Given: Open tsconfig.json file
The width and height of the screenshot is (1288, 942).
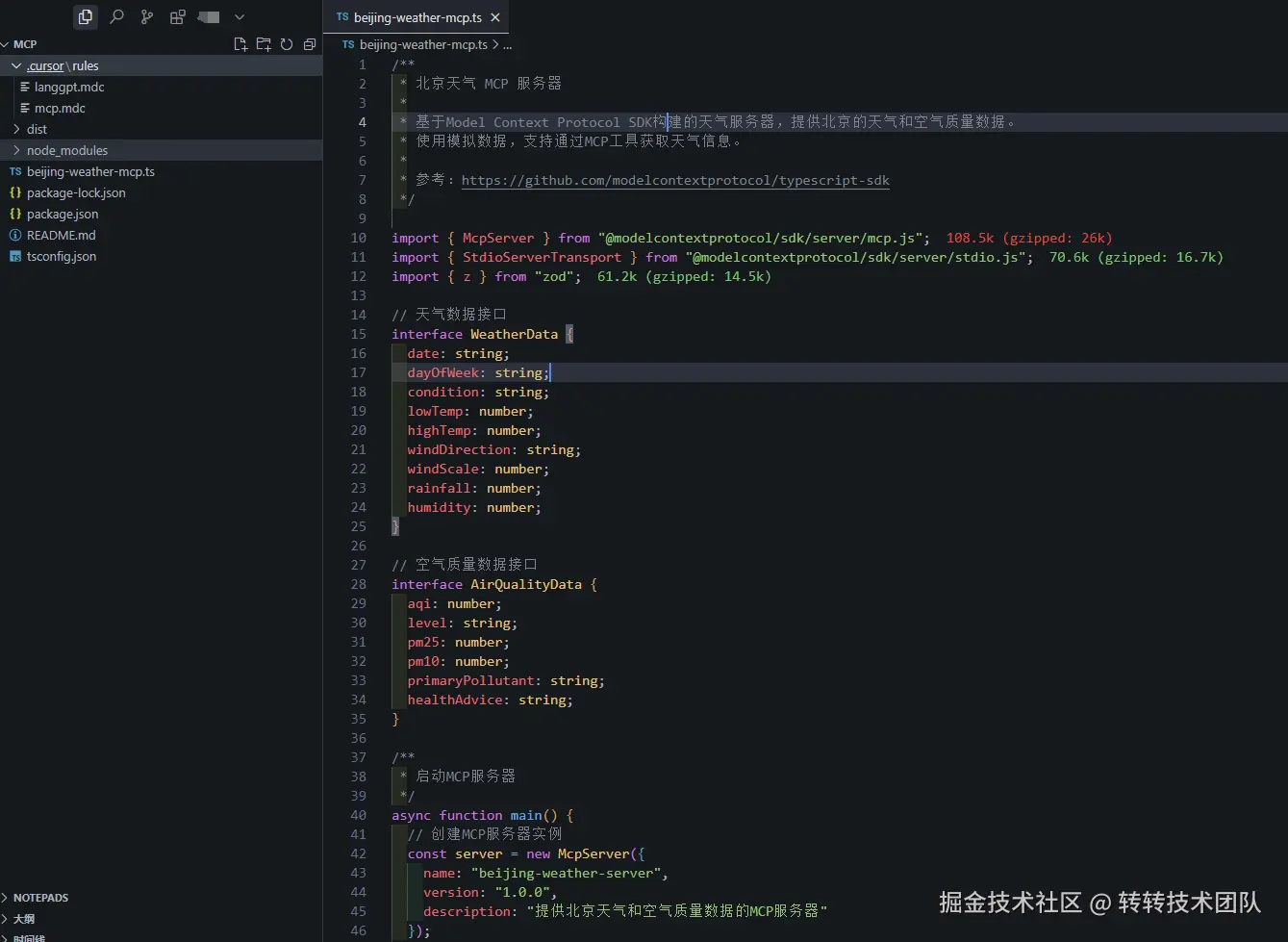Looking at the screenshot, I should click(62, 256).
